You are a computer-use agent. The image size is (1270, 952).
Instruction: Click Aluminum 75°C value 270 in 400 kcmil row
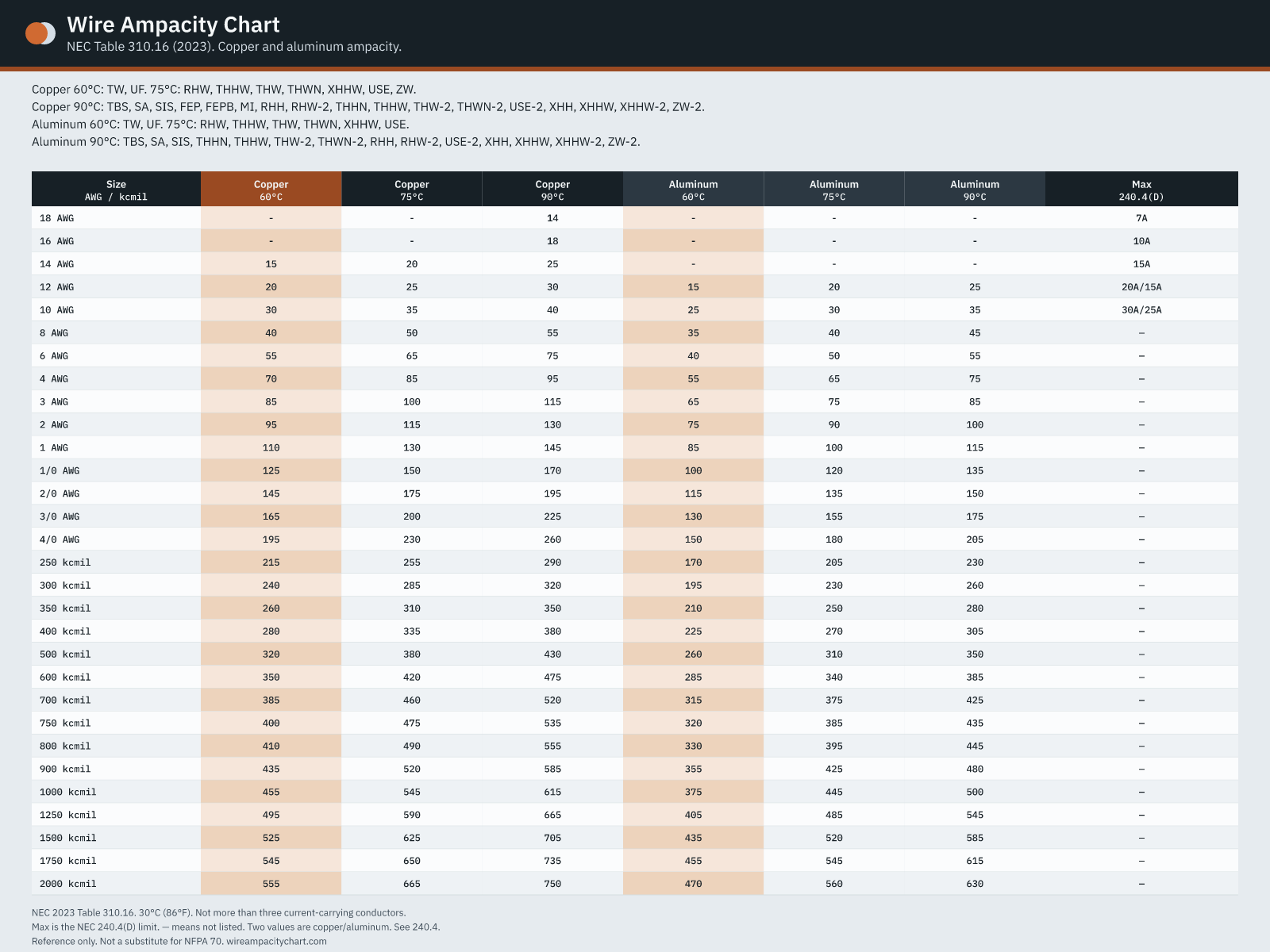coord(834,632)
